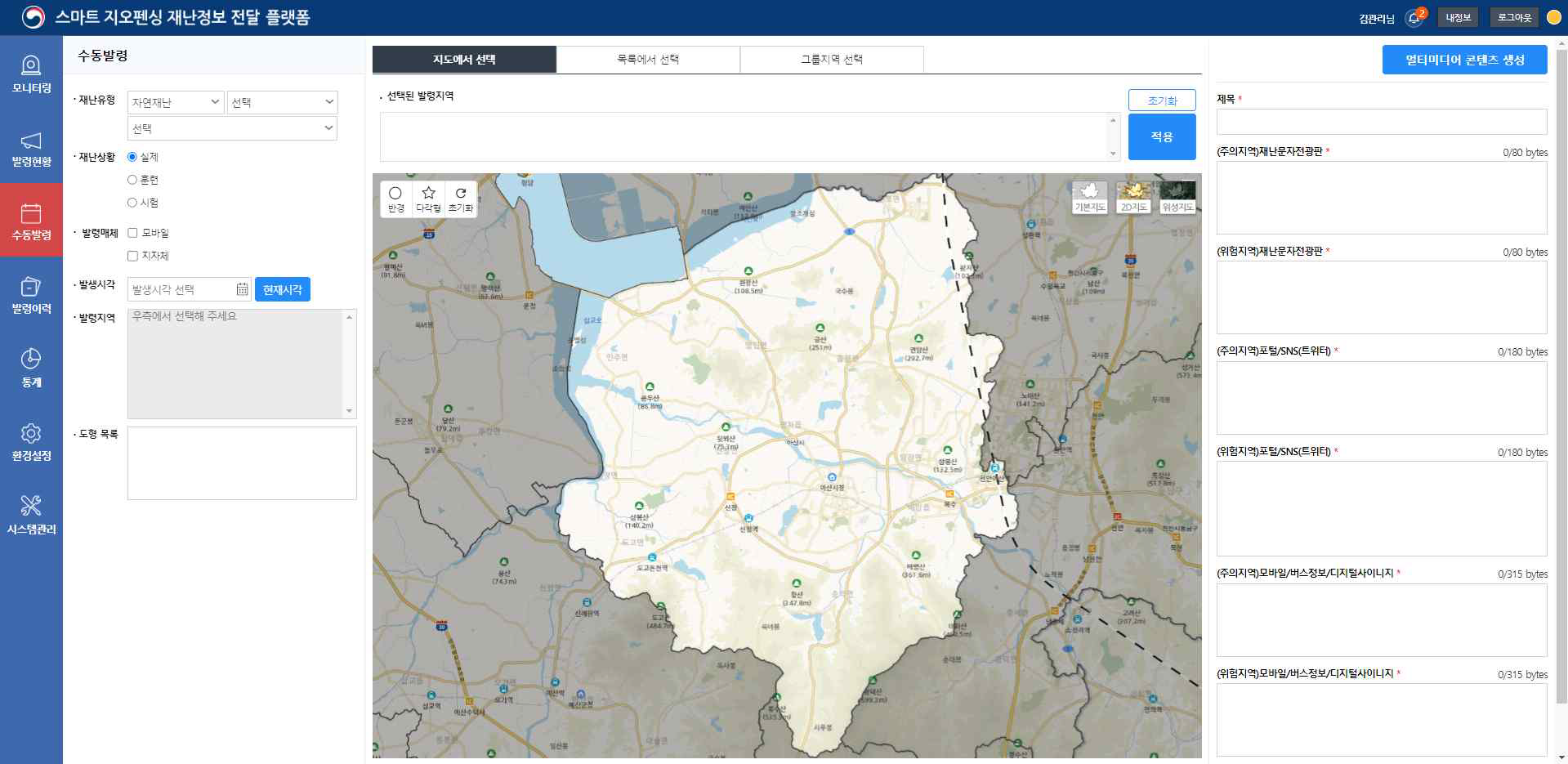Click down arrow of 발령지역 scrollbar
Screen dimensions: 1568x764
[x=350, y=411]
